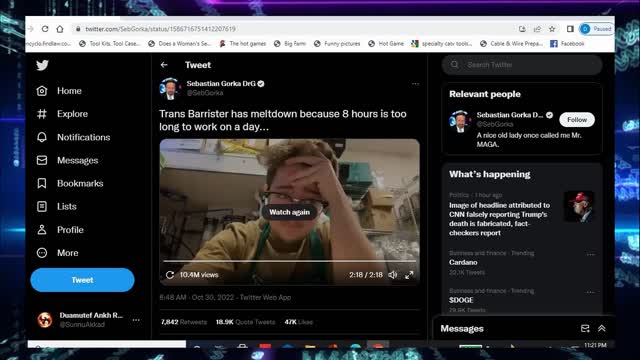Click the browser Home icon
Image resolution: width=640 pixels, height=360 pixels.
click(60, 29)
